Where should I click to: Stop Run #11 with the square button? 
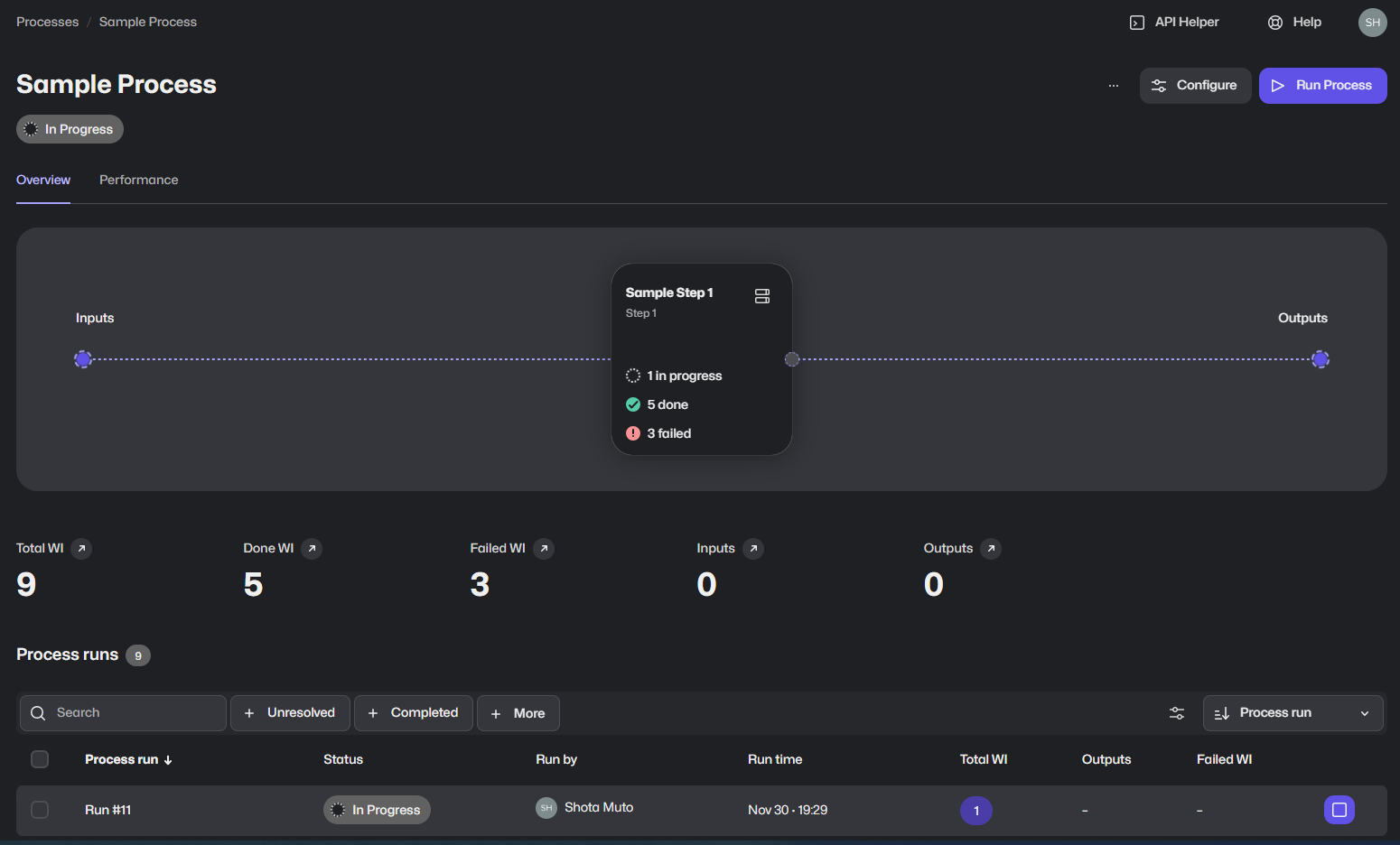coord(1339,810)
